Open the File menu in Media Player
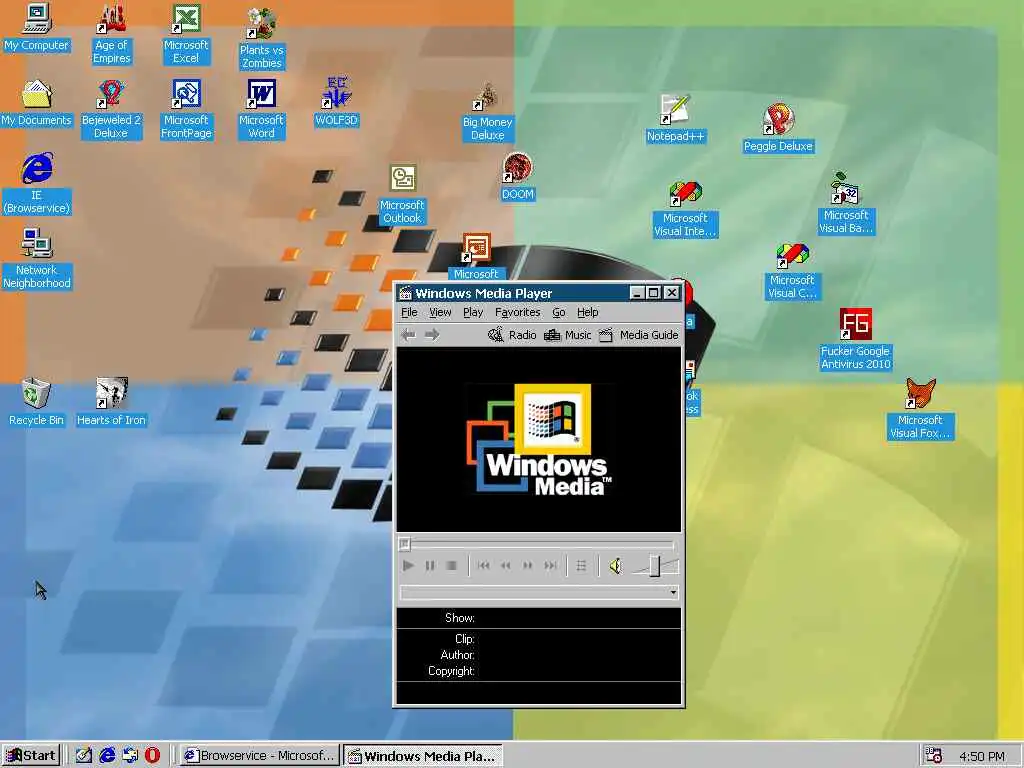The height and width of the screenshot is (768, 1024). (409, 312)
